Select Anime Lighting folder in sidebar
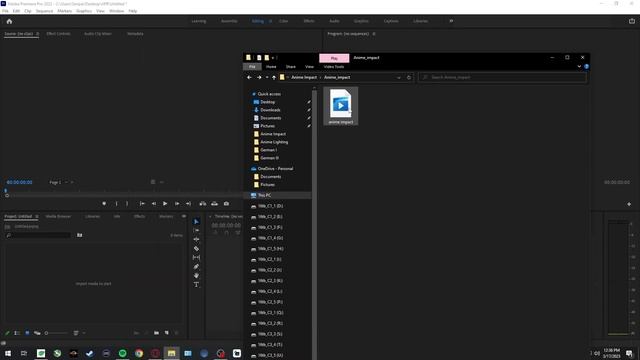Screen dimensions: 640x360 (274, 142)
